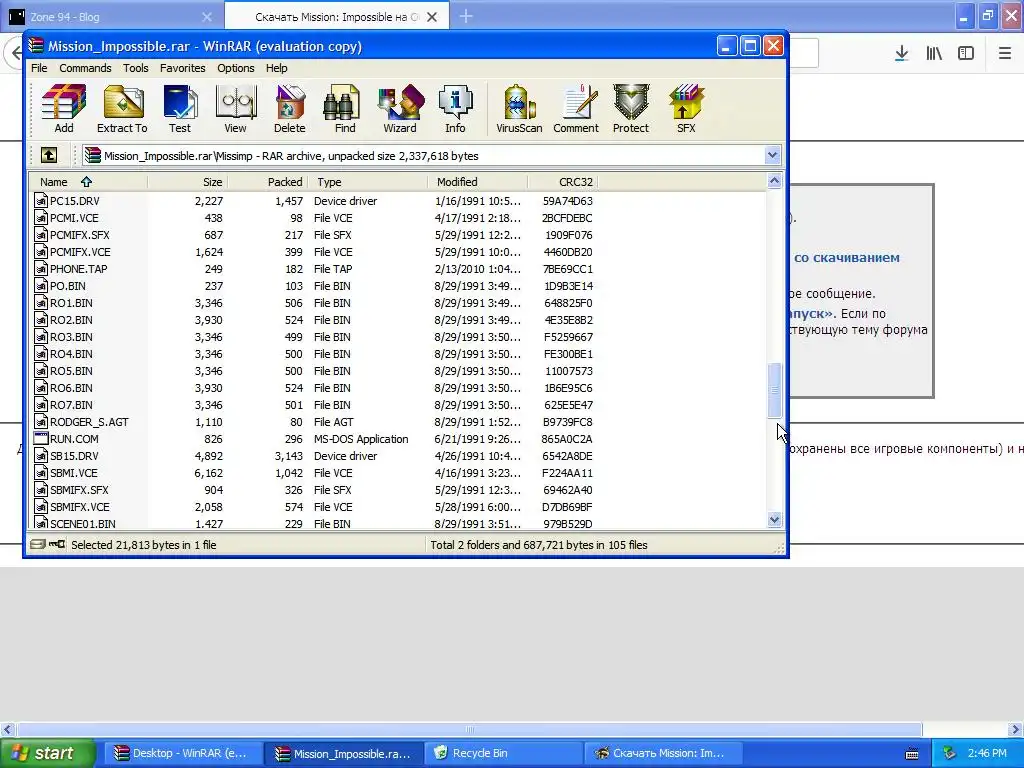Open Firefox library icon
1024x768 pixels.
click(x=934, y=53)
